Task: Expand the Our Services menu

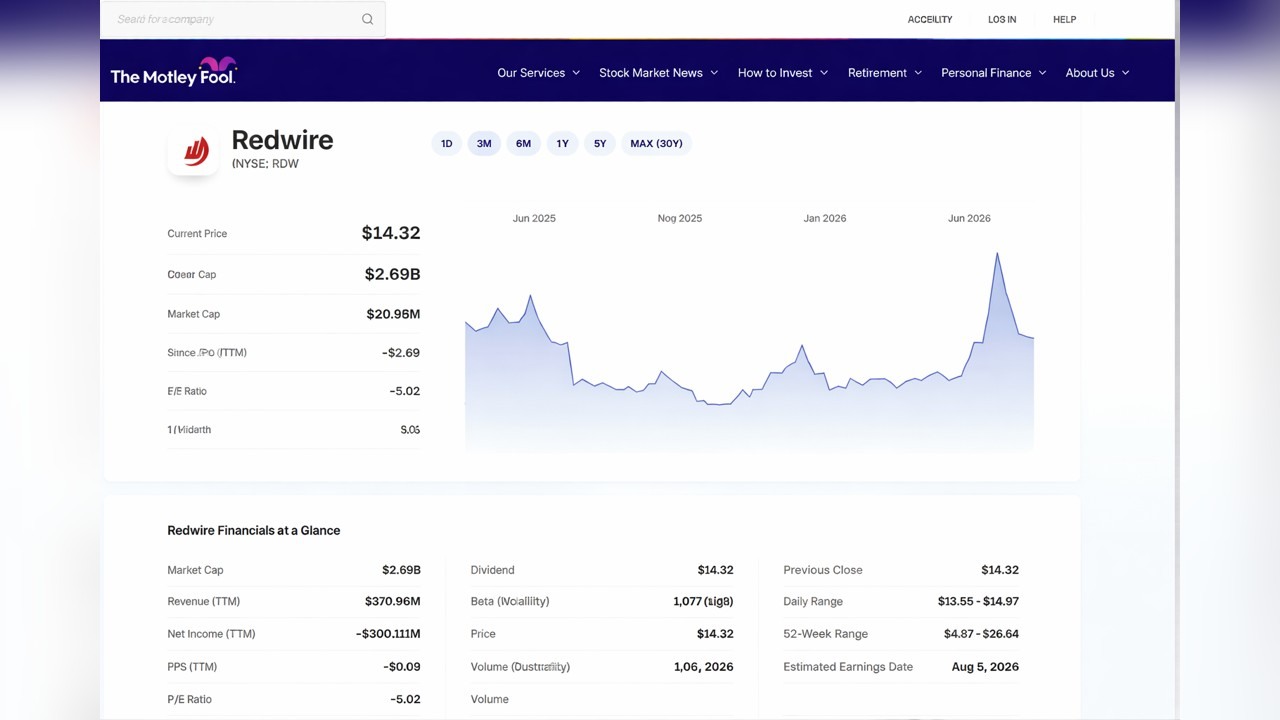Action: (538, 73)
